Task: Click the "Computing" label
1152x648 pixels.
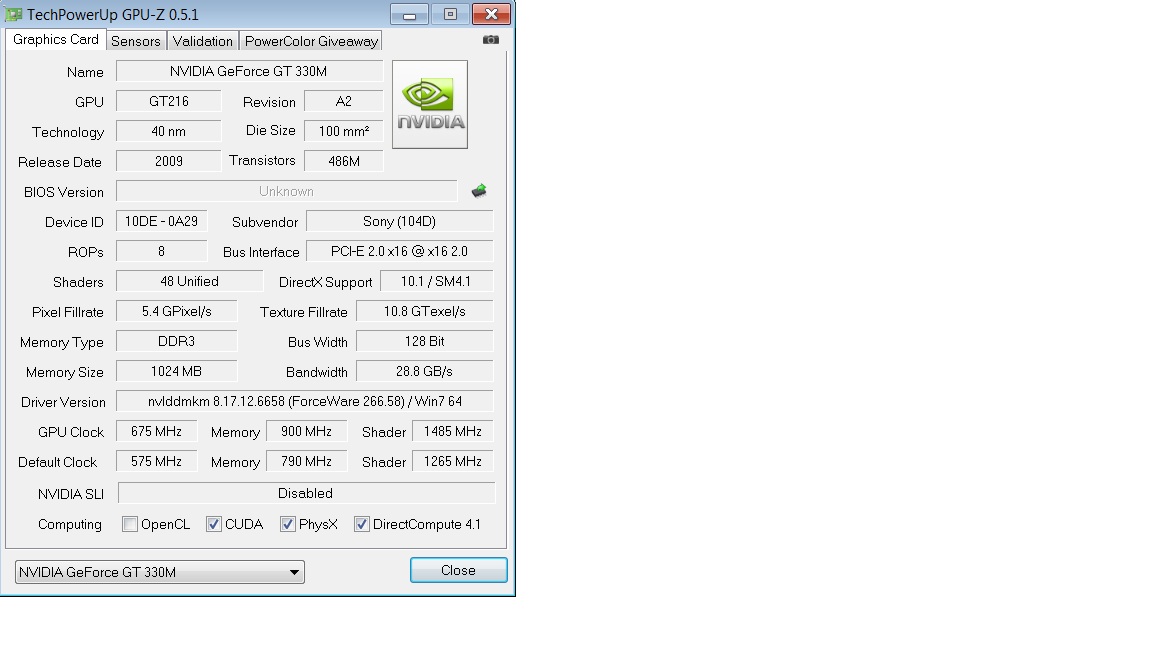Action: pyautogui.click(x=70, y=525)
